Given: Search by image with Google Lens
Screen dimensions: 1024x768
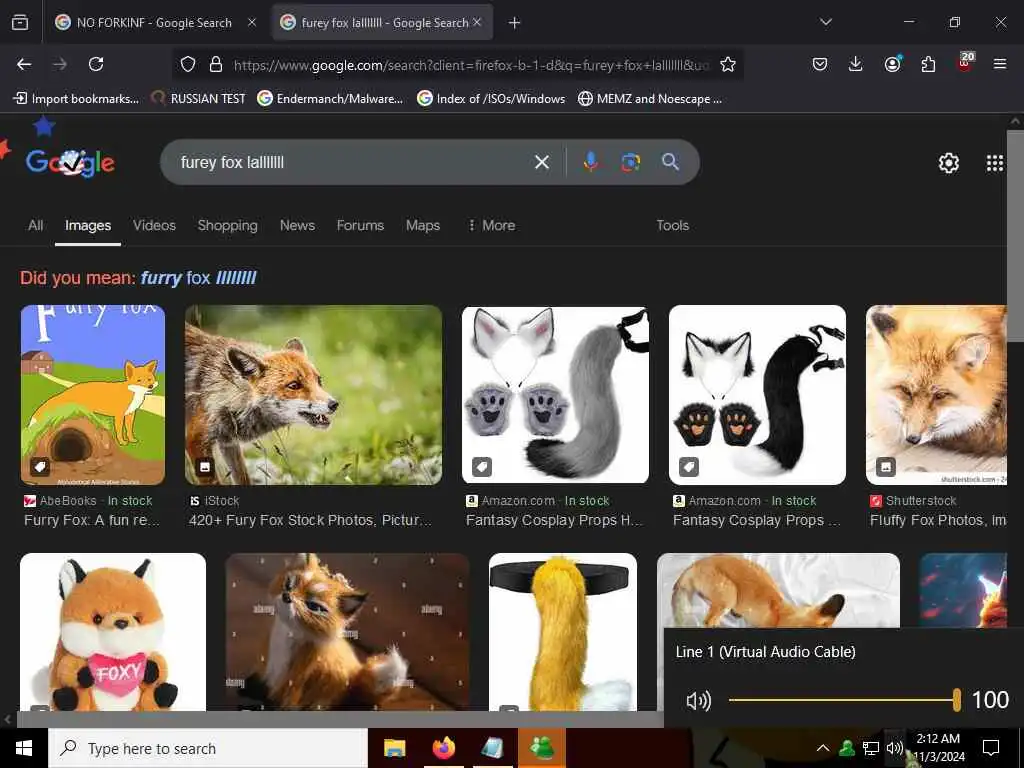Looking at the screenshot, I should click(630, 162).
